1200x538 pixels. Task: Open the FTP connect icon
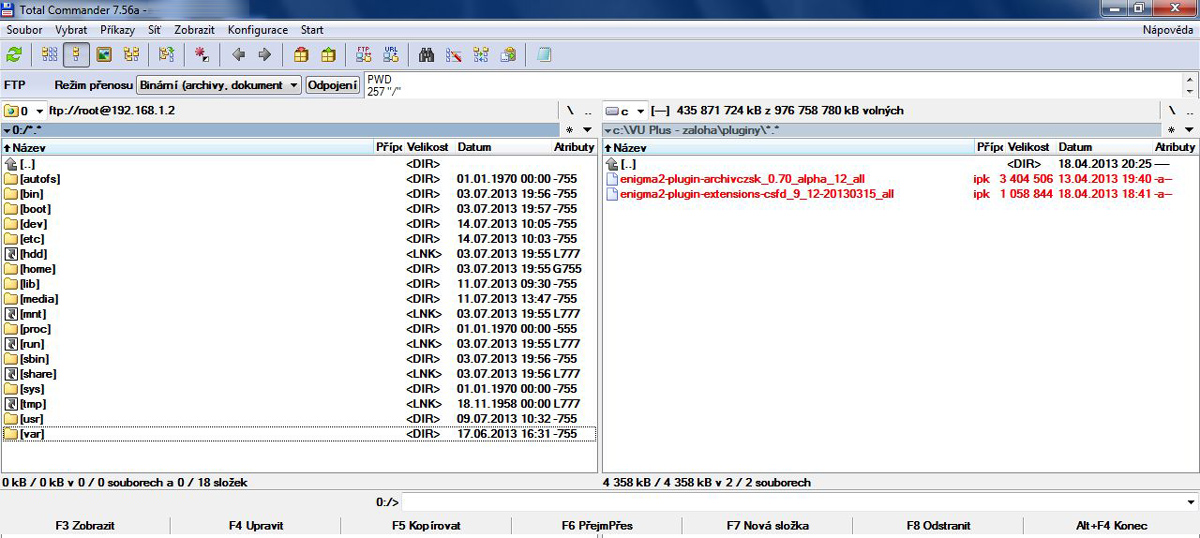(364, 55)
